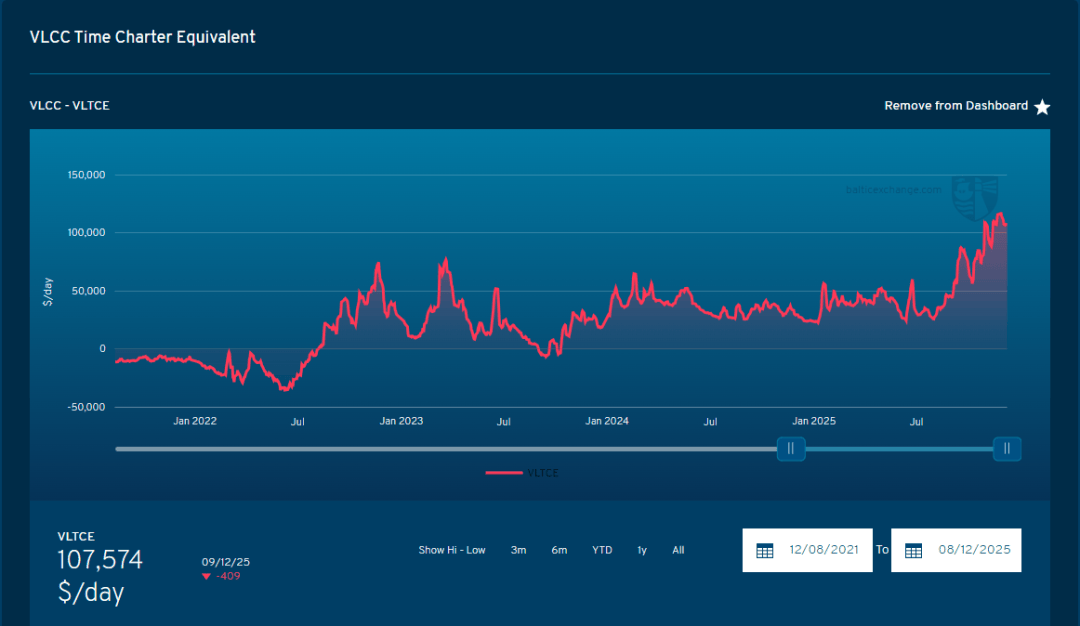This screenshot has width=1080, height=626.
Task: Select the 3m time range
Action: [x=518, y=550]
